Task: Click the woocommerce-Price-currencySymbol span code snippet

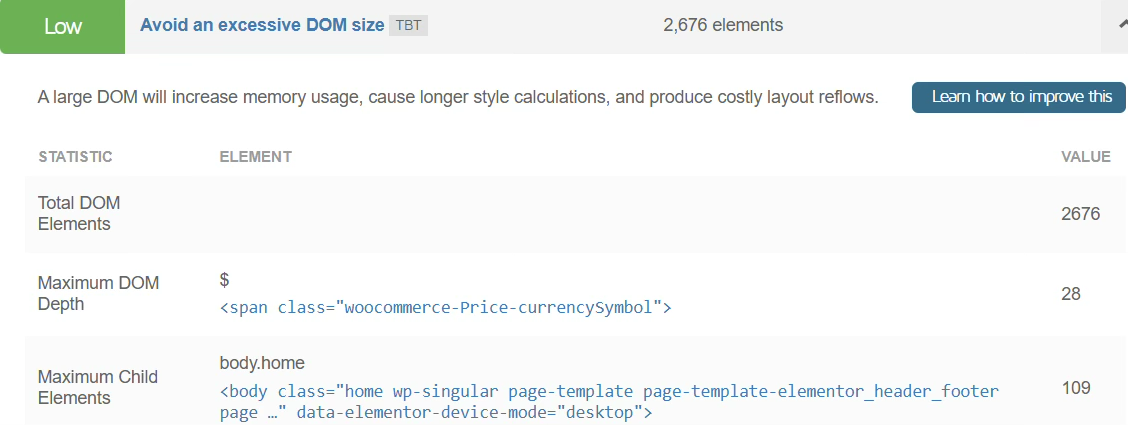Action: pos(445,308)
